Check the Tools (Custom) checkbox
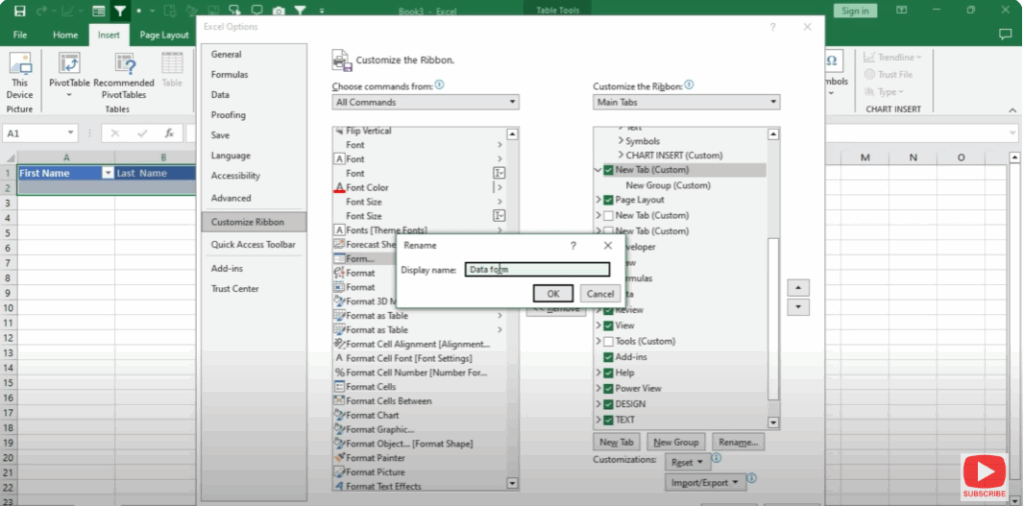 [609, 341]
